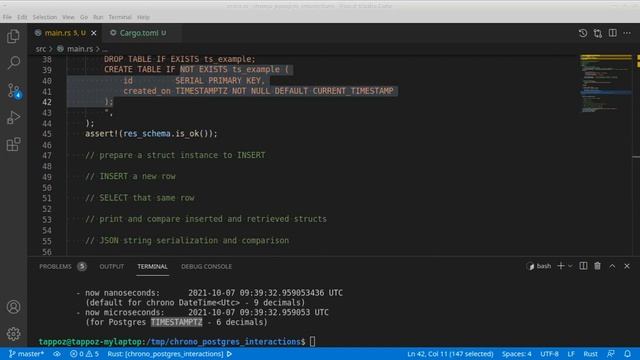
Task: Switch to the OUTPUT panel tab
Action: coord(111,267)
